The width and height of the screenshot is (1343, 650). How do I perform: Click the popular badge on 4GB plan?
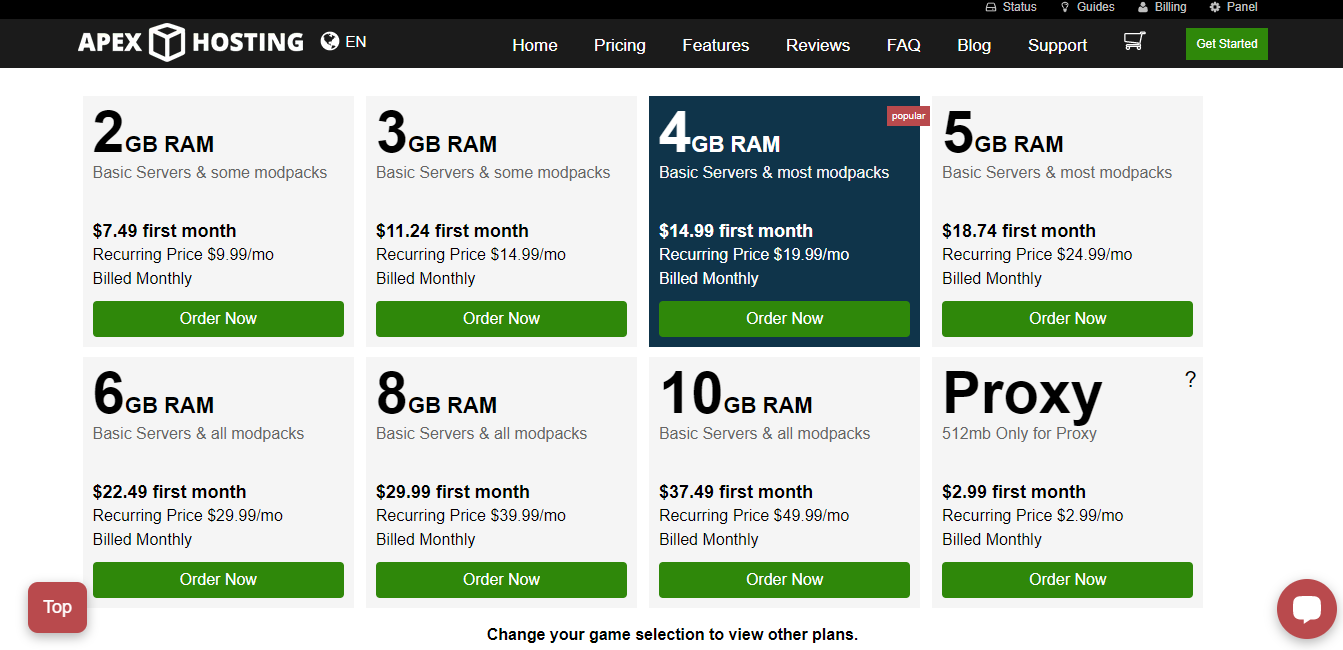click(x=908, y=116)
